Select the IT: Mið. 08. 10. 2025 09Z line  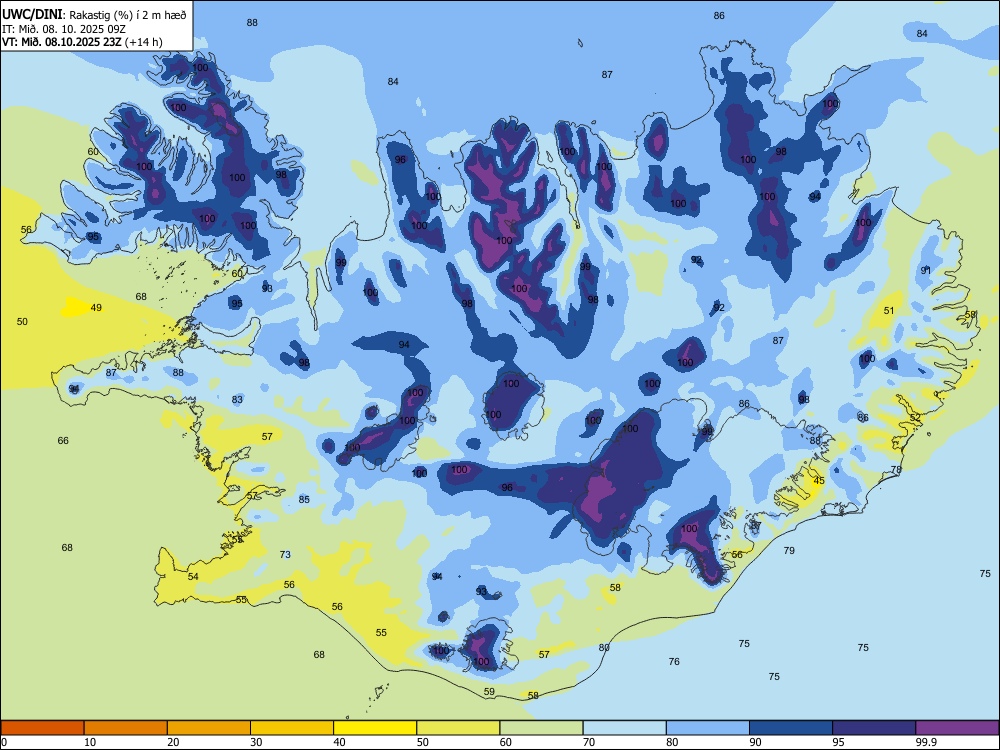(x=65, y=29)
